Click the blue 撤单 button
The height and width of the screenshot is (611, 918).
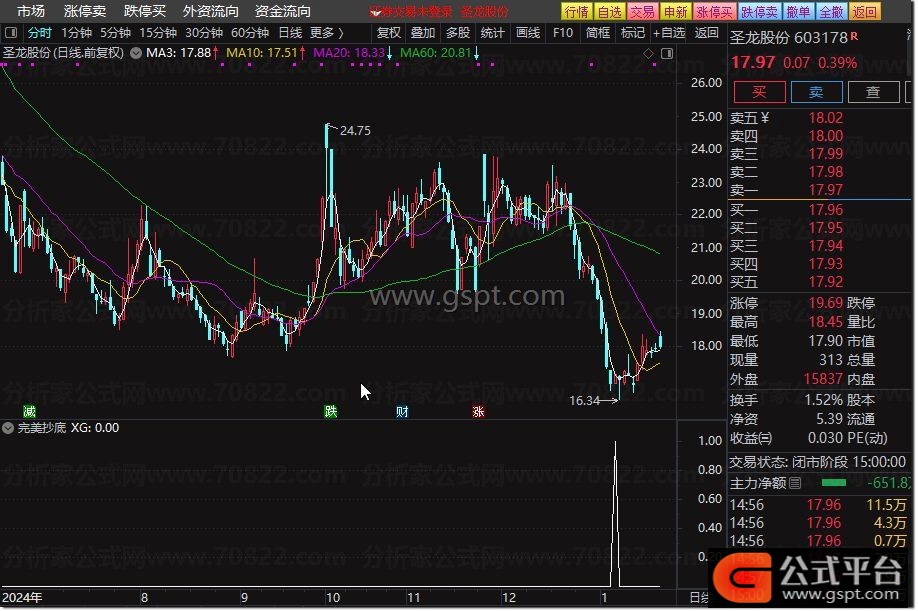[799, 12]
